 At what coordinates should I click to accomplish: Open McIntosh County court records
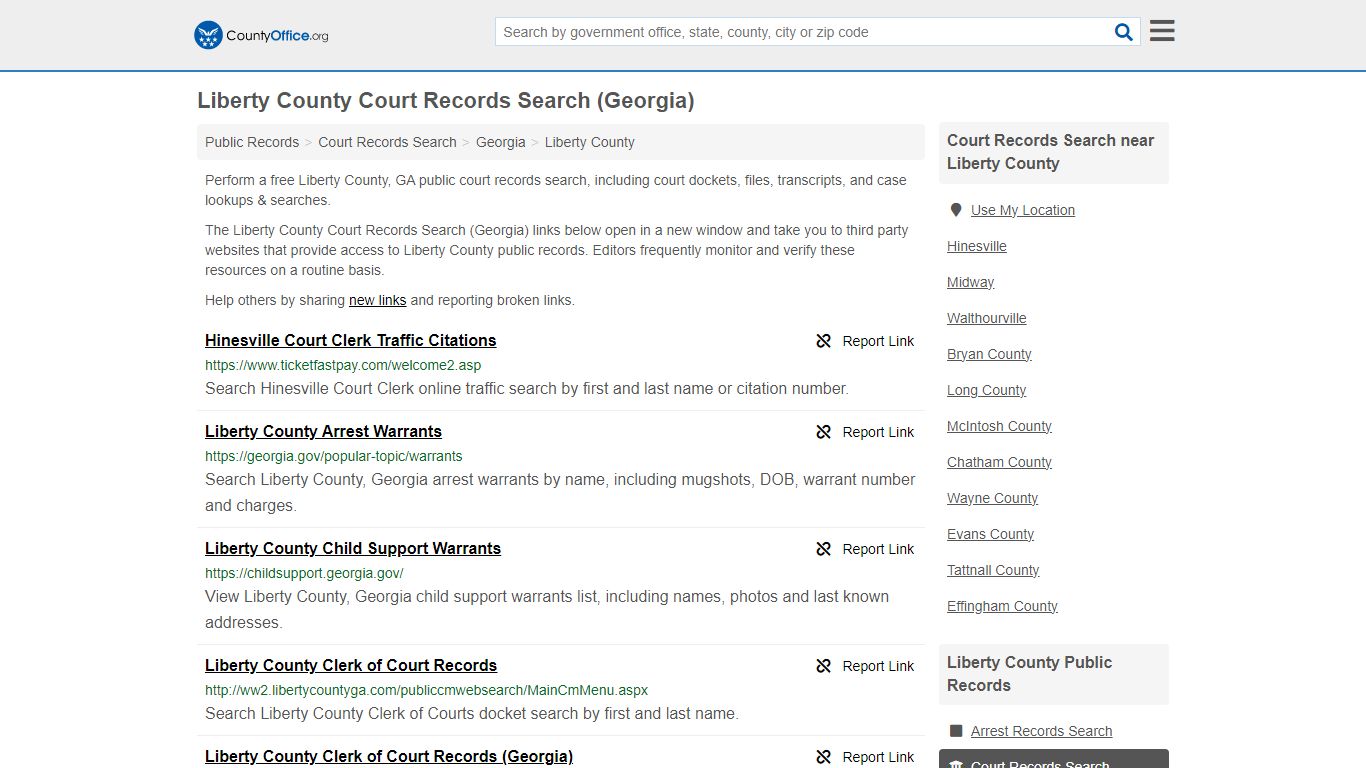pos(999,426)
